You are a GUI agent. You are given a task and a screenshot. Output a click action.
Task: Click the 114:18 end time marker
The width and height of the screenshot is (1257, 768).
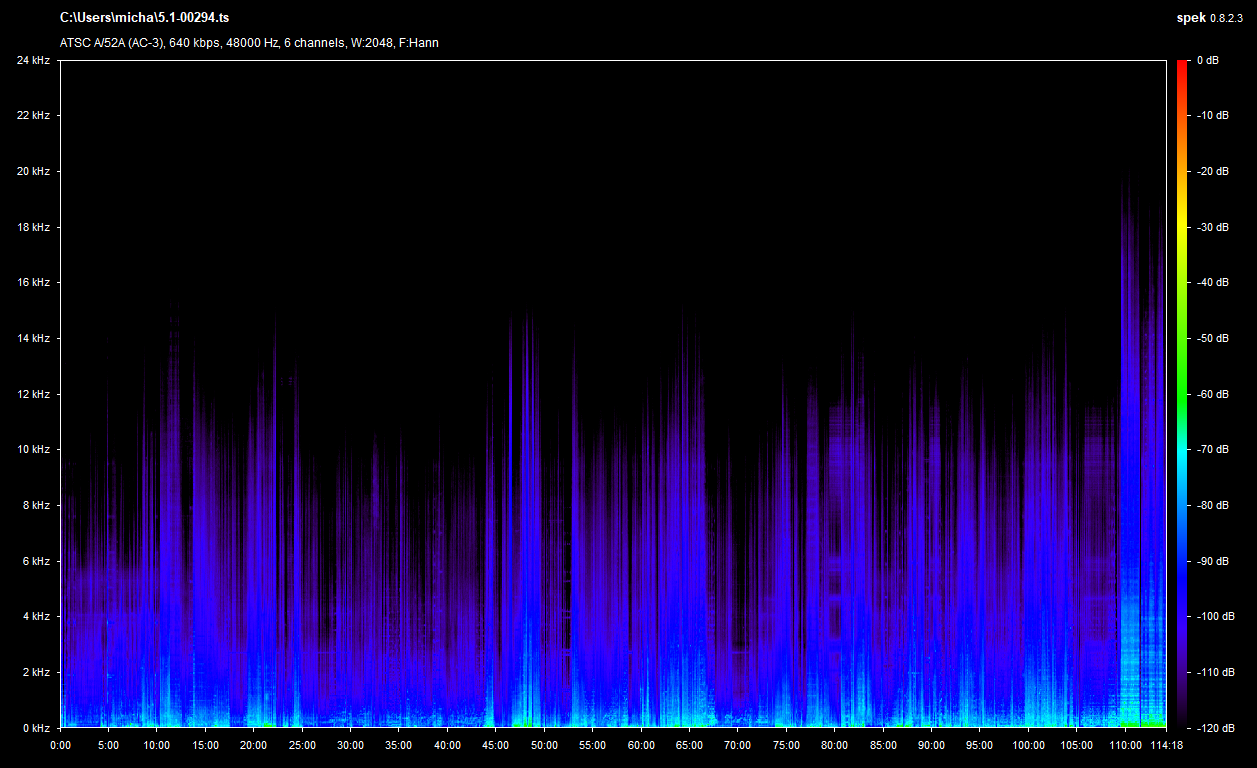point(1166,745)
